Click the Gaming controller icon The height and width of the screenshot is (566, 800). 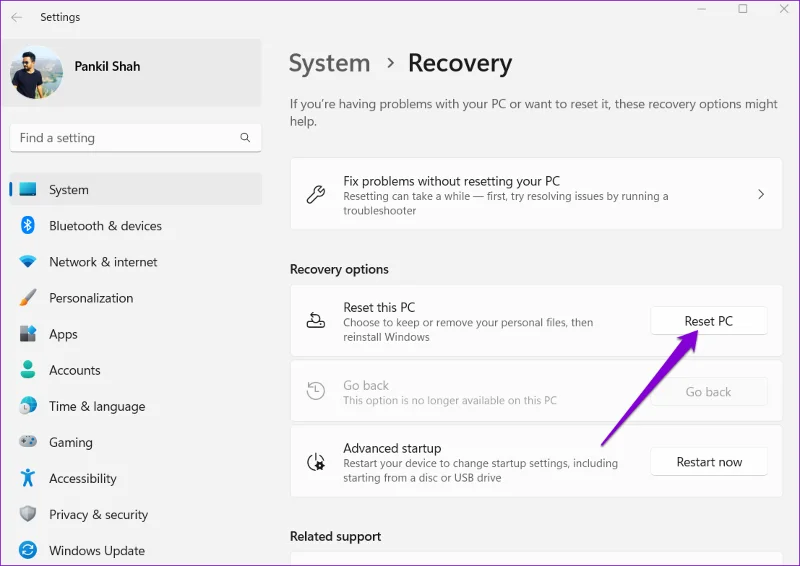click(x=28, y=441)
